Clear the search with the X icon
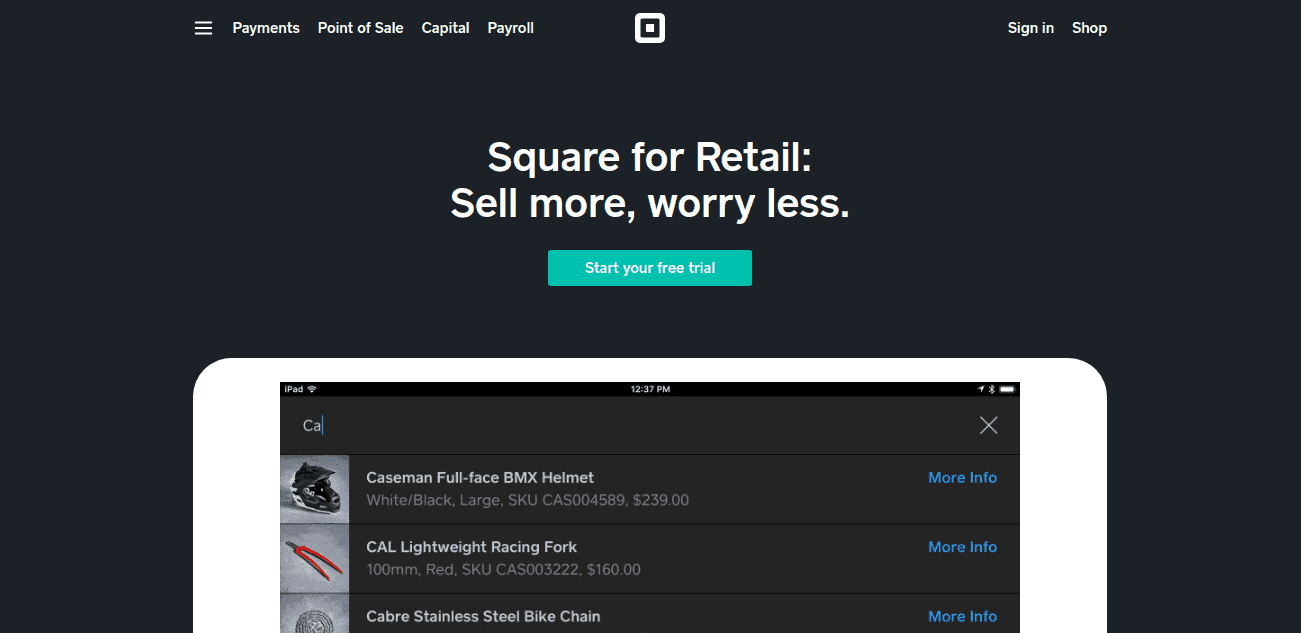The height and width of the screenshot is (633, 1301). 988,425
